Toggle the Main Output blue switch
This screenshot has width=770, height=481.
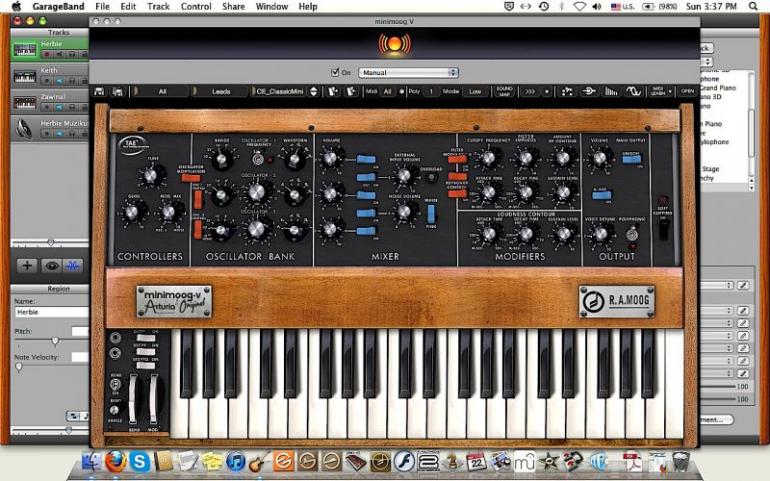click(x=631, y=159)
